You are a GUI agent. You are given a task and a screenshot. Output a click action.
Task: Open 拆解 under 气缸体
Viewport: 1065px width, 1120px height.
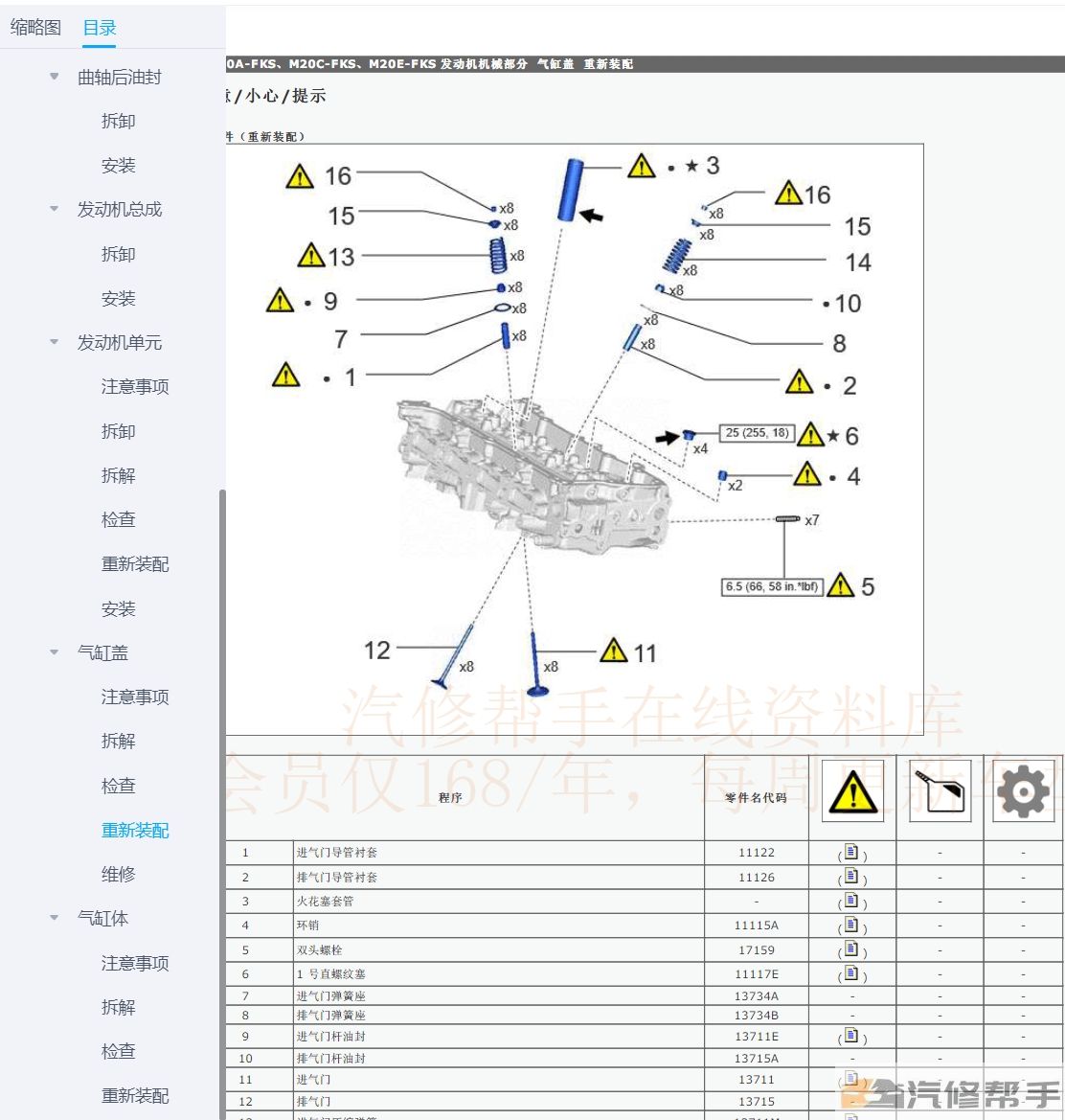(x=119, y=1007)
